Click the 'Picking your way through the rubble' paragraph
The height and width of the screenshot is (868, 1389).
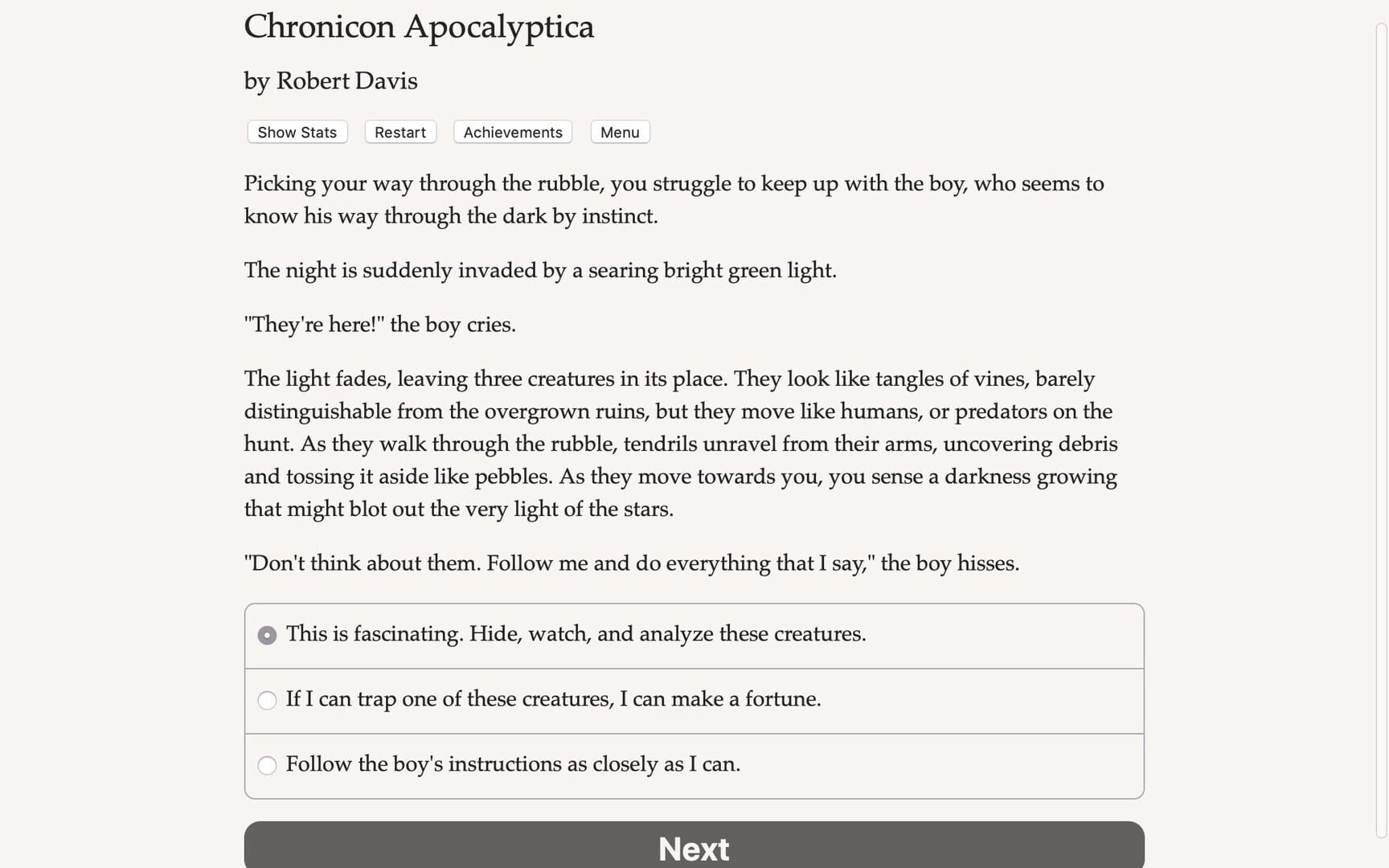point(674,199)
